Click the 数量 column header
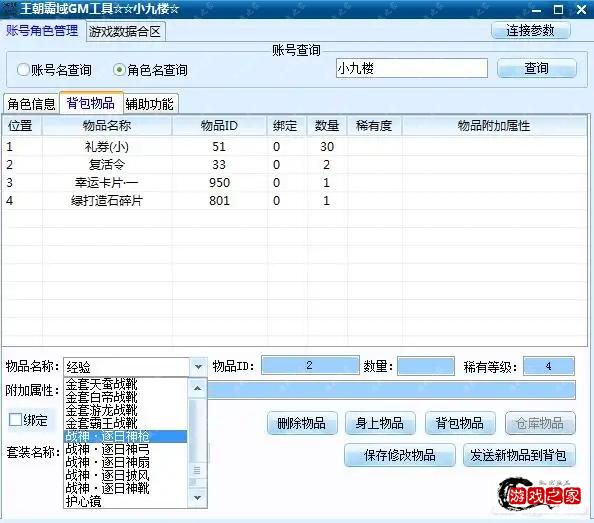Image resolution: width=594 pixels, height=523 pixels. (327, 126)
